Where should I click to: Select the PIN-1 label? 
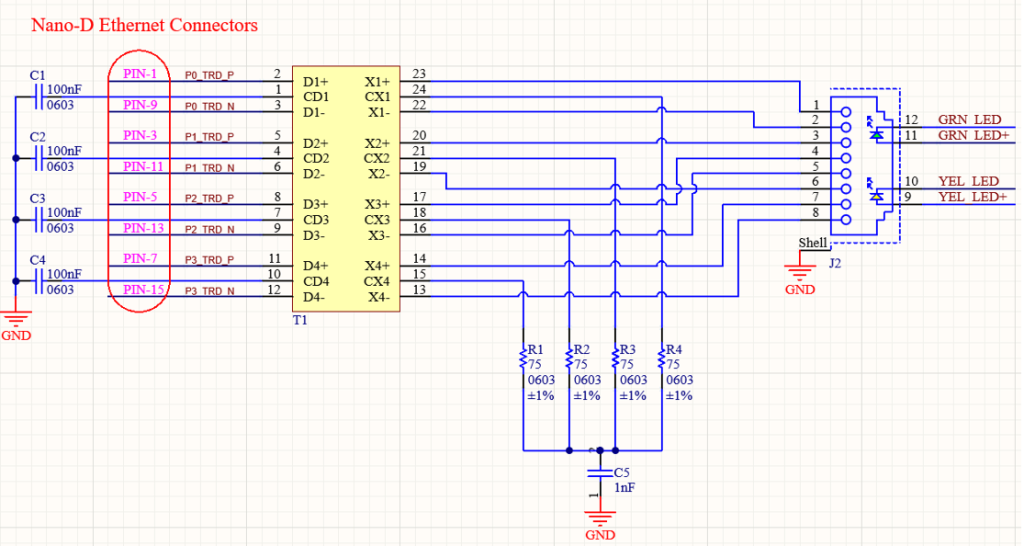(140, 74)
